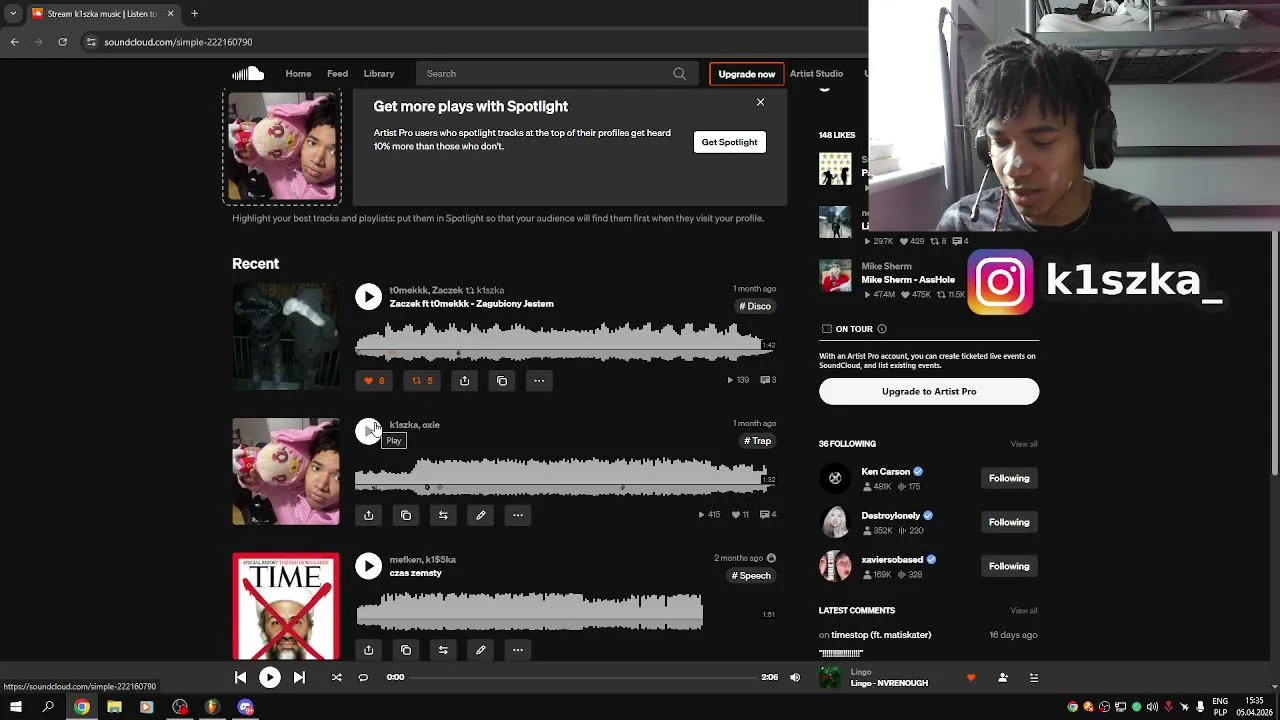
Task: Open Windows taskbar search
Action: (48, 707)
